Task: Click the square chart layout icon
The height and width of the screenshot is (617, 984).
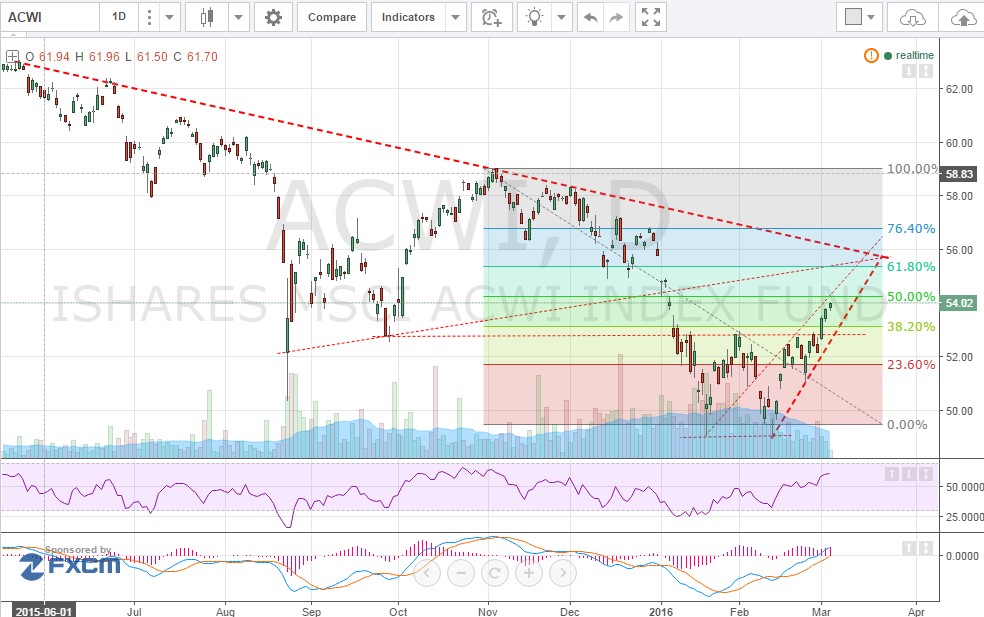Action: [853, 17]
